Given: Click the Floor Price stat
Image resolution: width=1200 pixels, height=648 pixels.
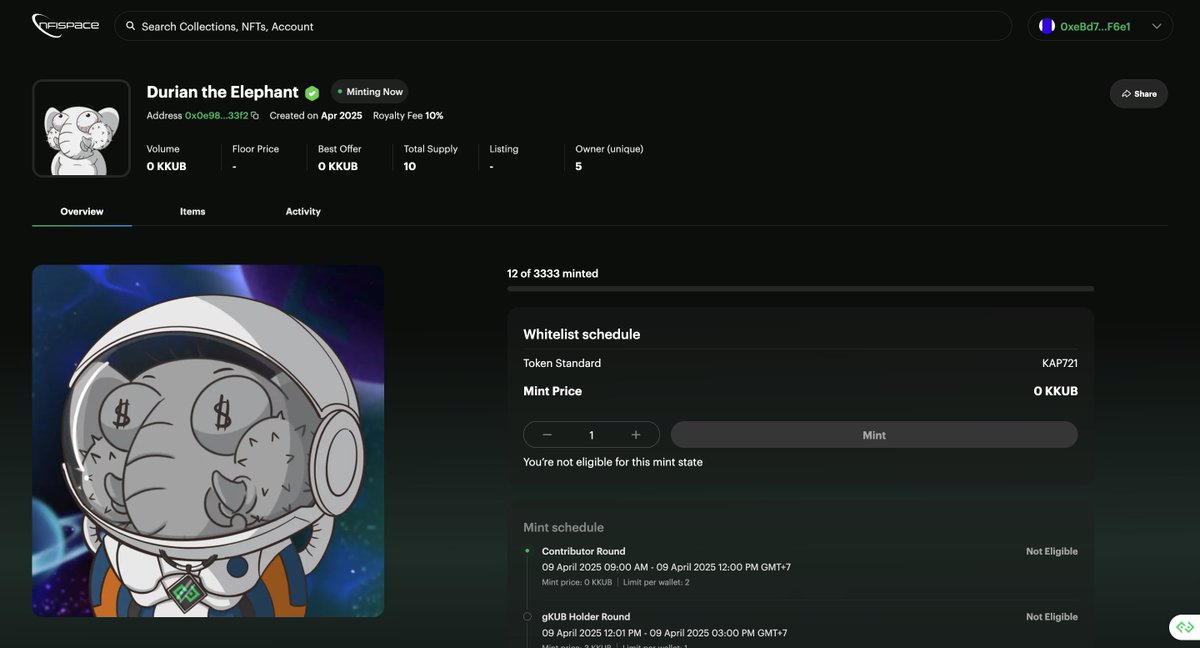Looking at the screenshot, I should click(255, 158).
